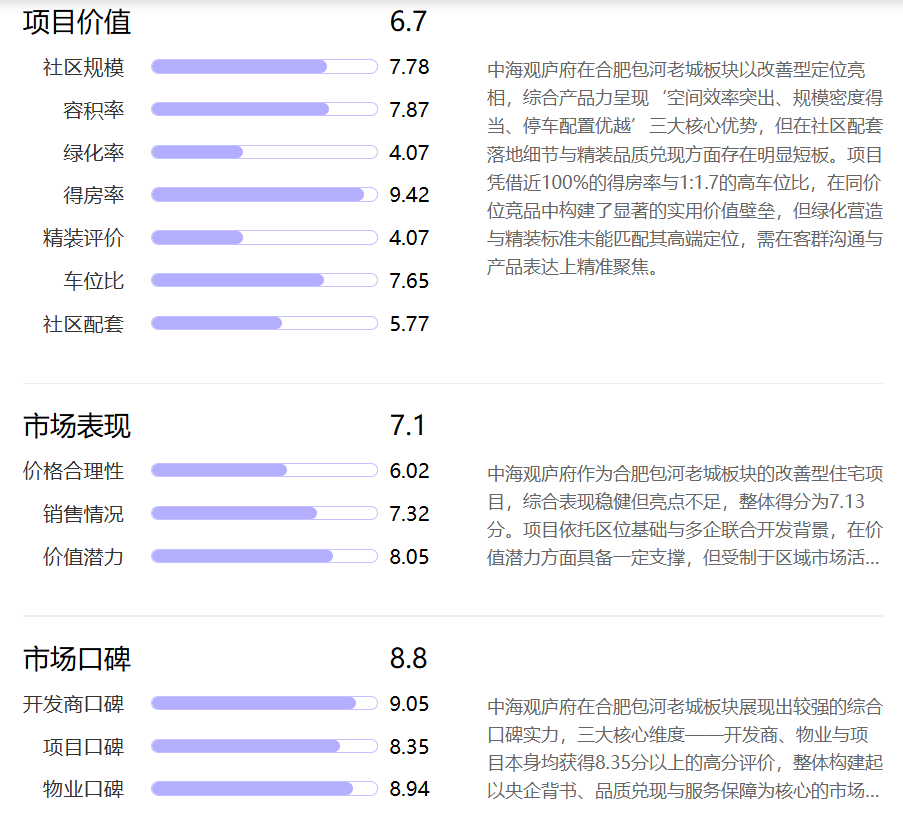Image resolution: width=903 pixels, height=813 pixels.
Task: Click the 开发商口碑 label
Action: pos(74,704)
